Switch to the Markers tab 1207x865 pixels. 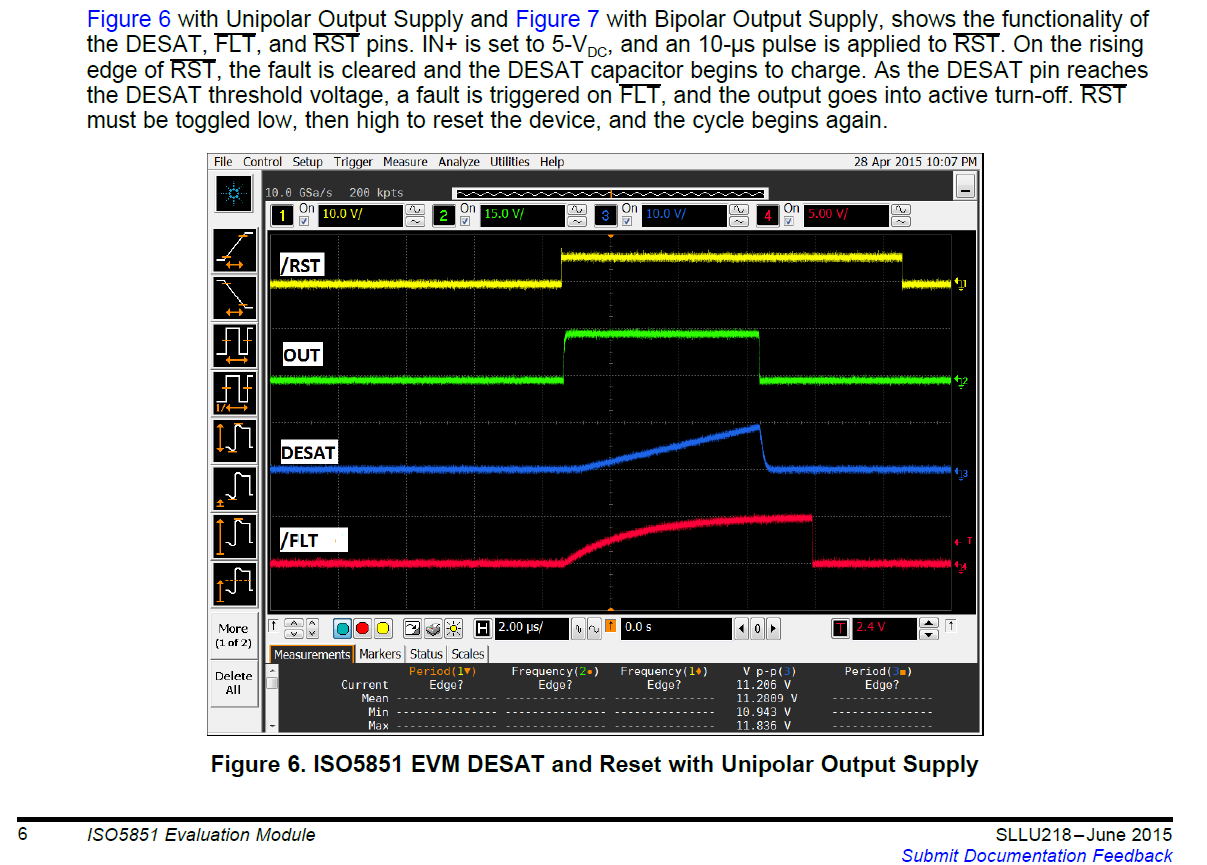[x=380, y=654]
